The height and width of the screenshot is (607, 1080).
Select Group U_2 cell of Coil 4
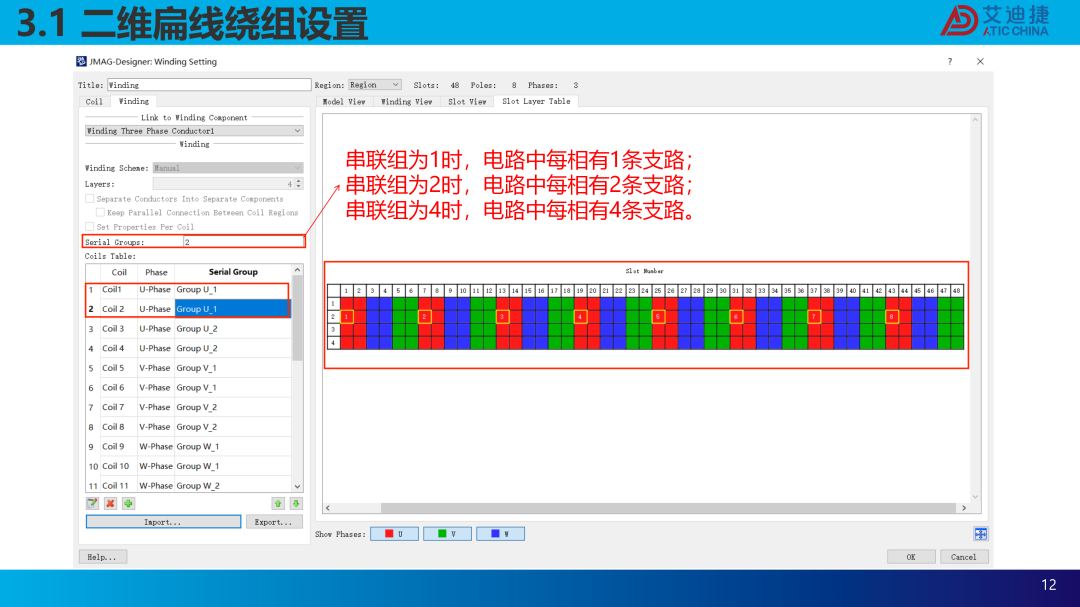[233, 348]
